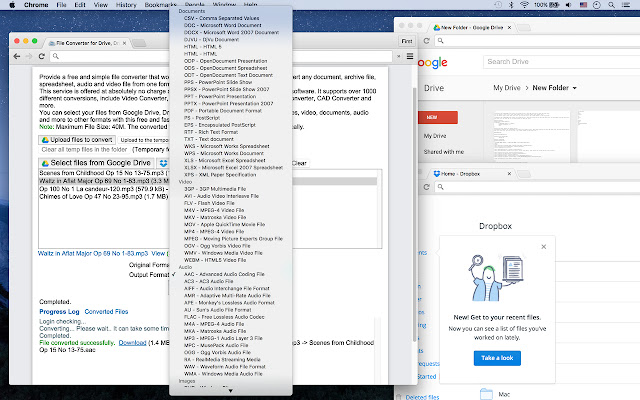Expand the New Folder breadcrumb dropdown

(x=575, y=88)
